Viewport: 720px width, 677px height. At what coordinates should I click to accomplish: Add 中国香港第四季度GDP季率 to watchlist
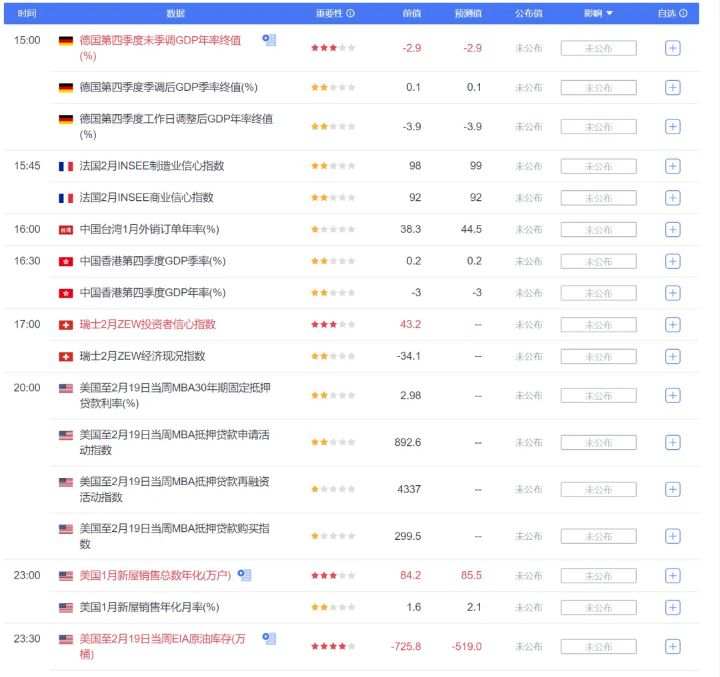point(672,261)
